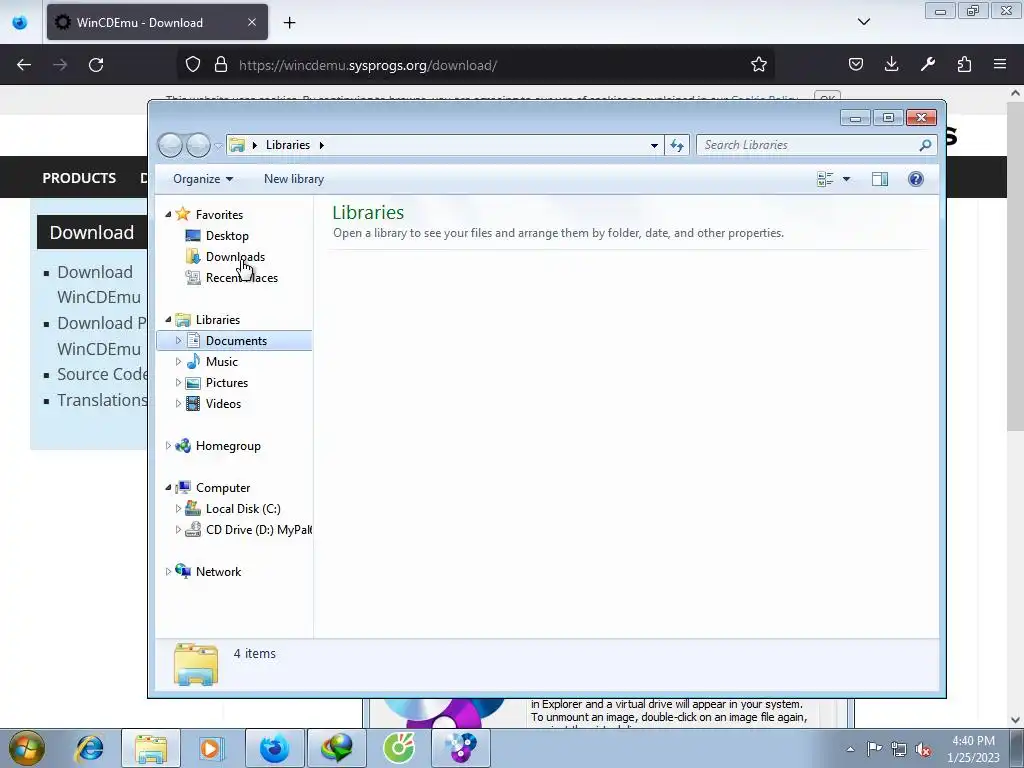The height and width of the screenshot is (768, 1024).
Task: Select the Music library
Action: pyautogui.click(x=221, y=362)
